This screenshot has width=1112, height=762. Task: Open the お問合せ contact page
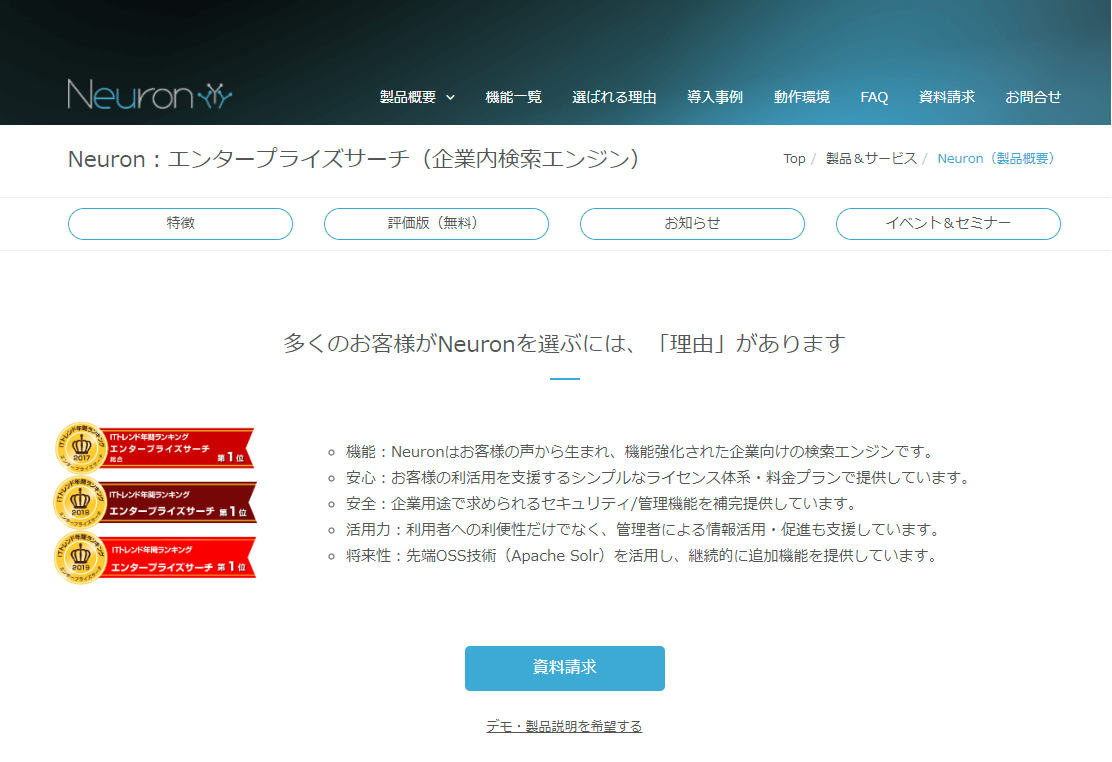pyautogui.click(x=1033, y=97)
